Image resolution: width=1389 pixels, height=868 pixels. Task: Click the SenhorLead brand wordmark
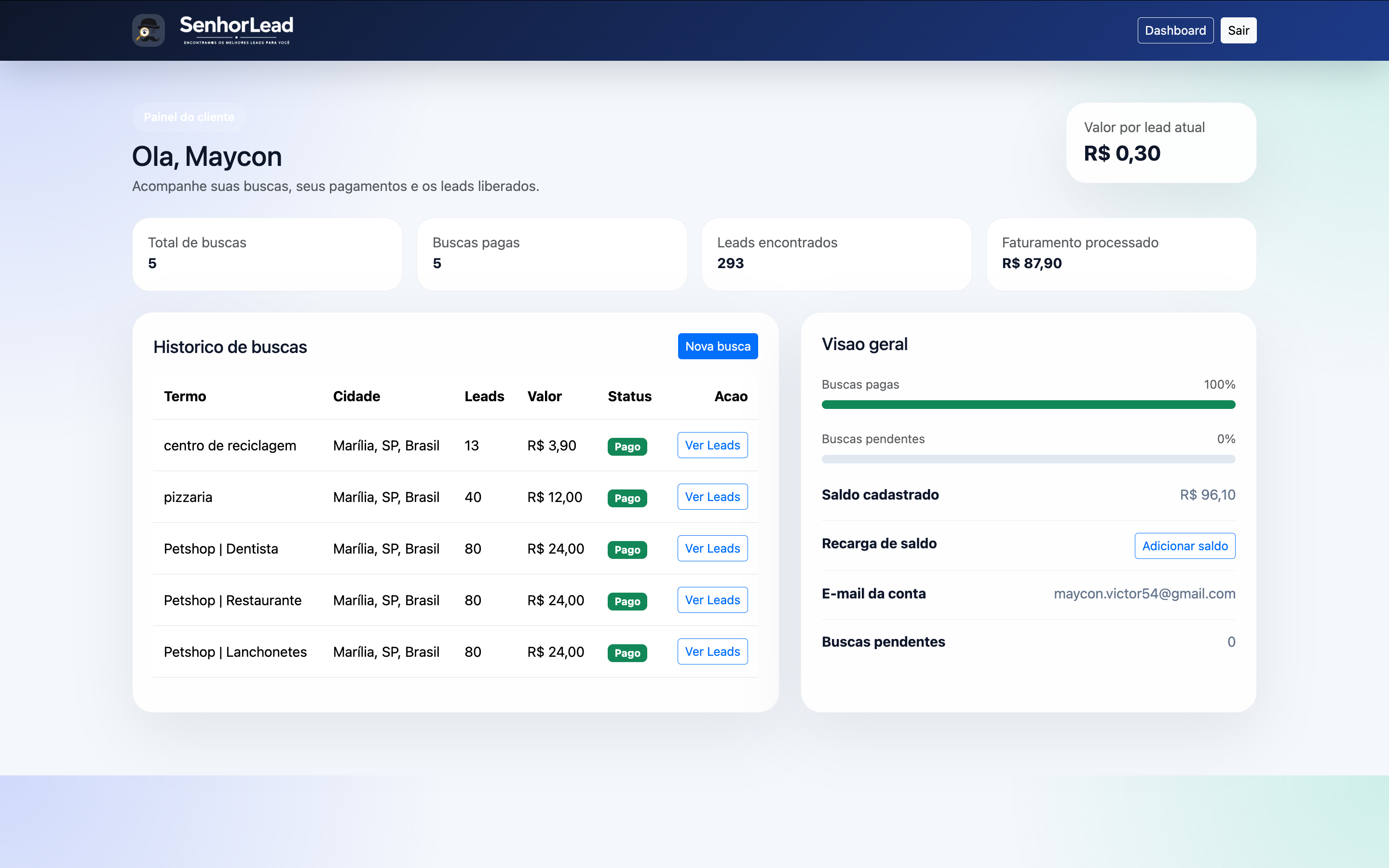236,30
